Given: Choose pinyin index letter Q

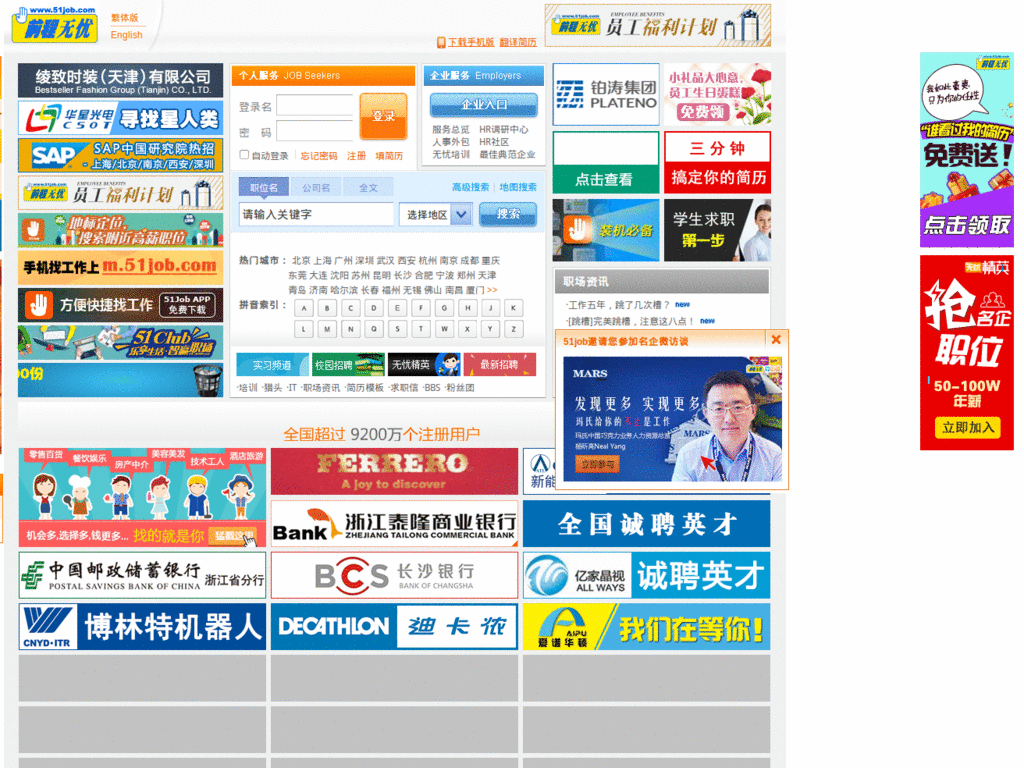Looking at the screenshot, I should pyautogui.click(x=374, y=329).
